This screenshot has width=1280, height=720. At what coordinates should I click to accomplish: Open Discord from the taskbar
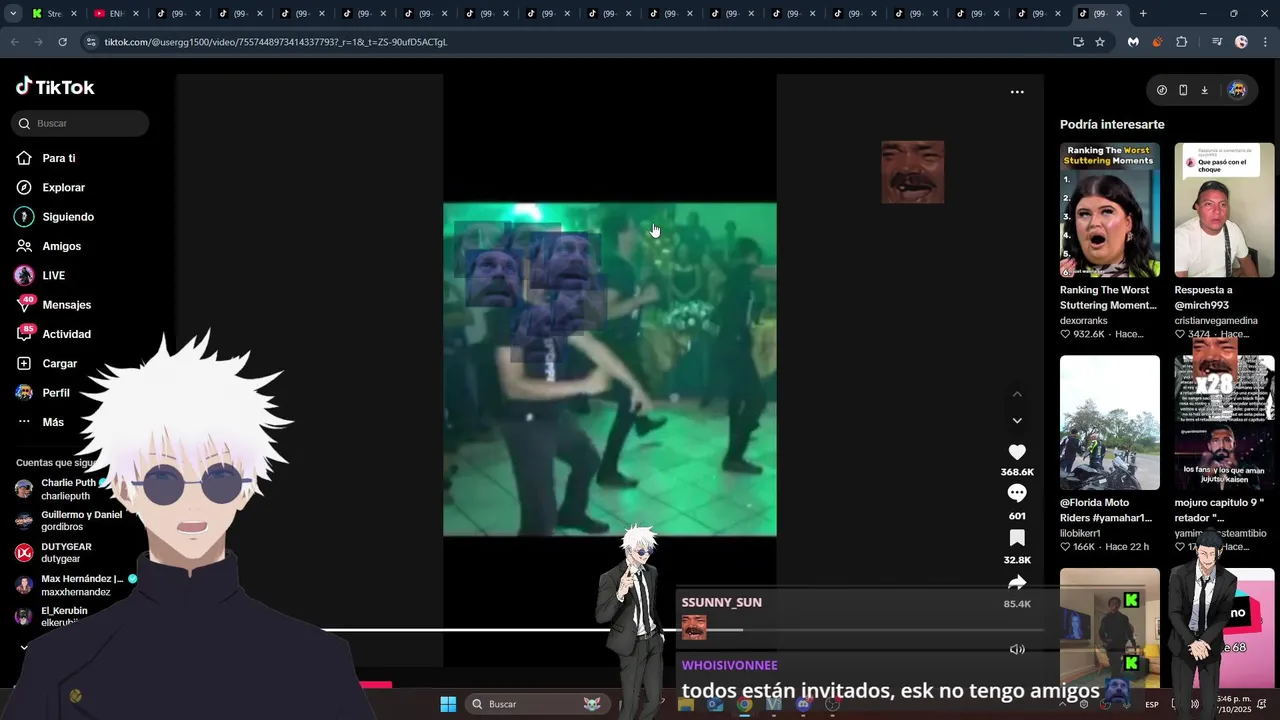pyautogui.click(x=803, y=704)
